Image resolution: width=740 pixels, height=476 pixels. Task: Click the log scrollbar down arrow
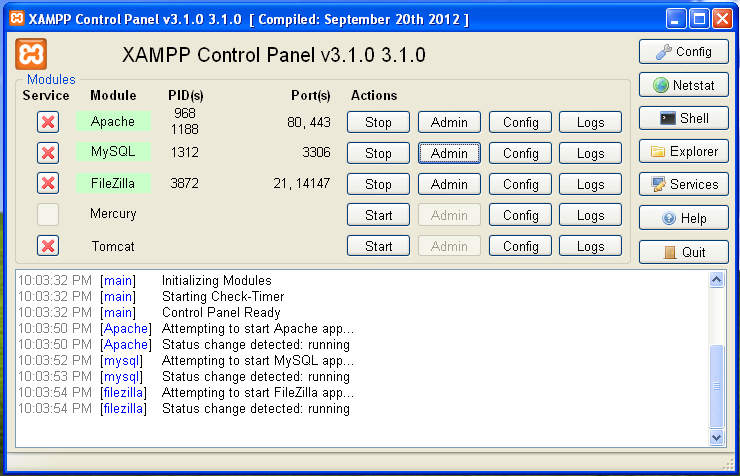[716, 437]
